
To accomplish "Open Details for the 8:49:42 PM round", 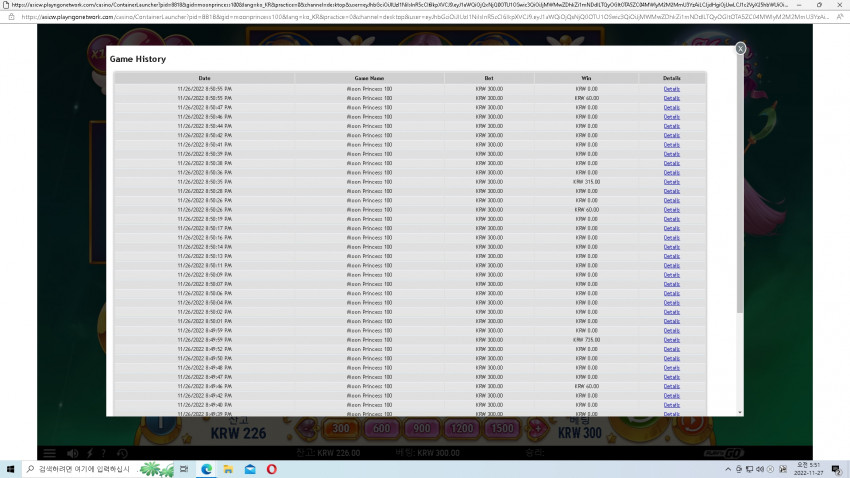I will click(x=671, y=396).
